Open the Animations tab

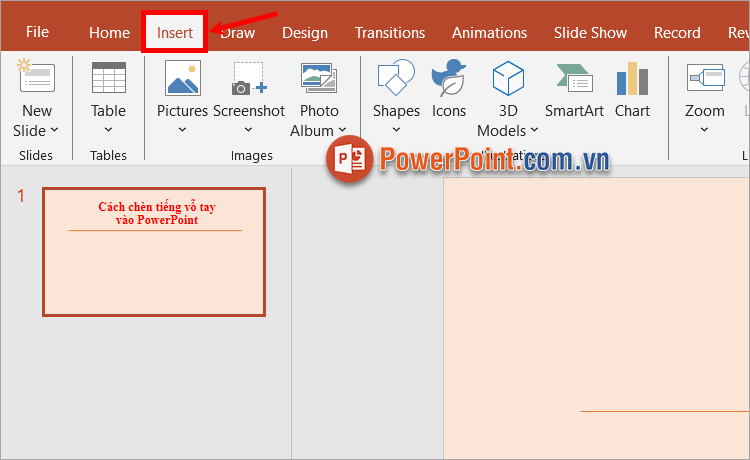(x=489, y=33)
